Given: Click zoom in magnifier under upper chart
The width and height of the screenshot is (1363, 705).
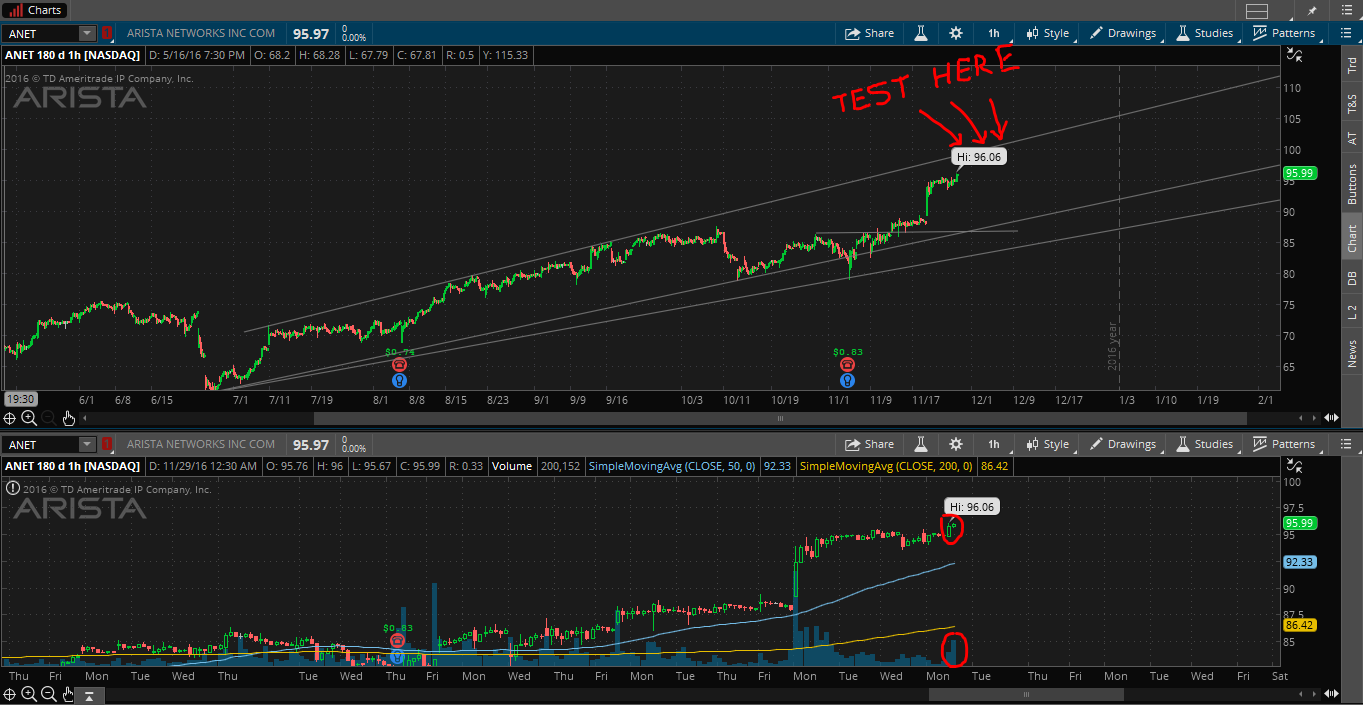Looking at the screenshot, I should pyautogui.click(x=28, y=417).
